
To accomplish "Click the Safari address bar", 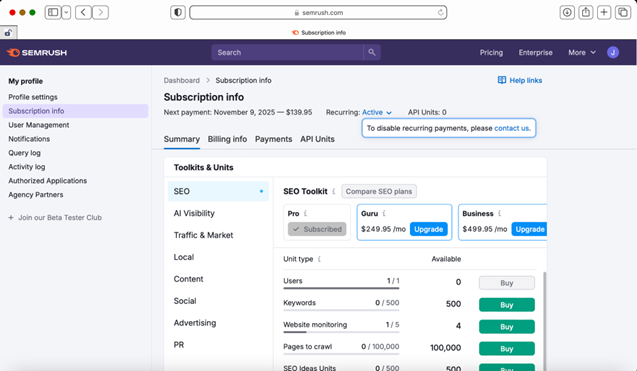I will coord(318,13).
